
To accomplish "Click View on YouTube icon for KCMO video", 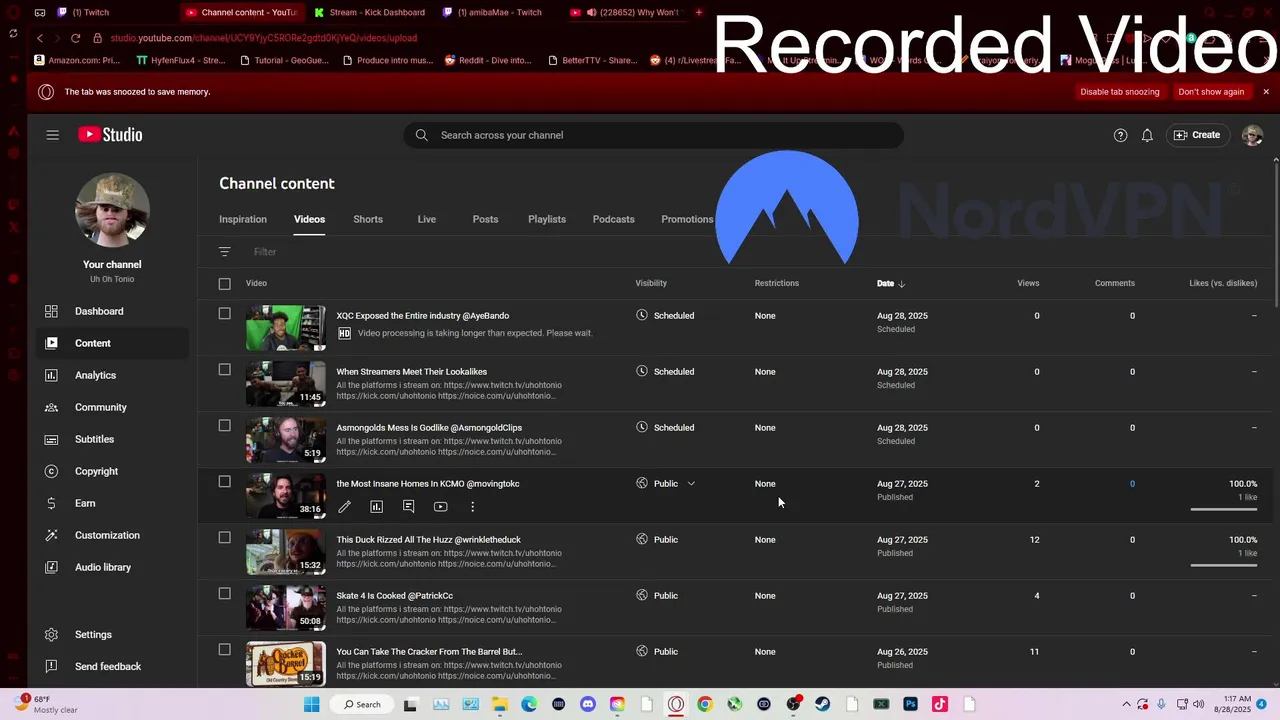I will (440, 507).
